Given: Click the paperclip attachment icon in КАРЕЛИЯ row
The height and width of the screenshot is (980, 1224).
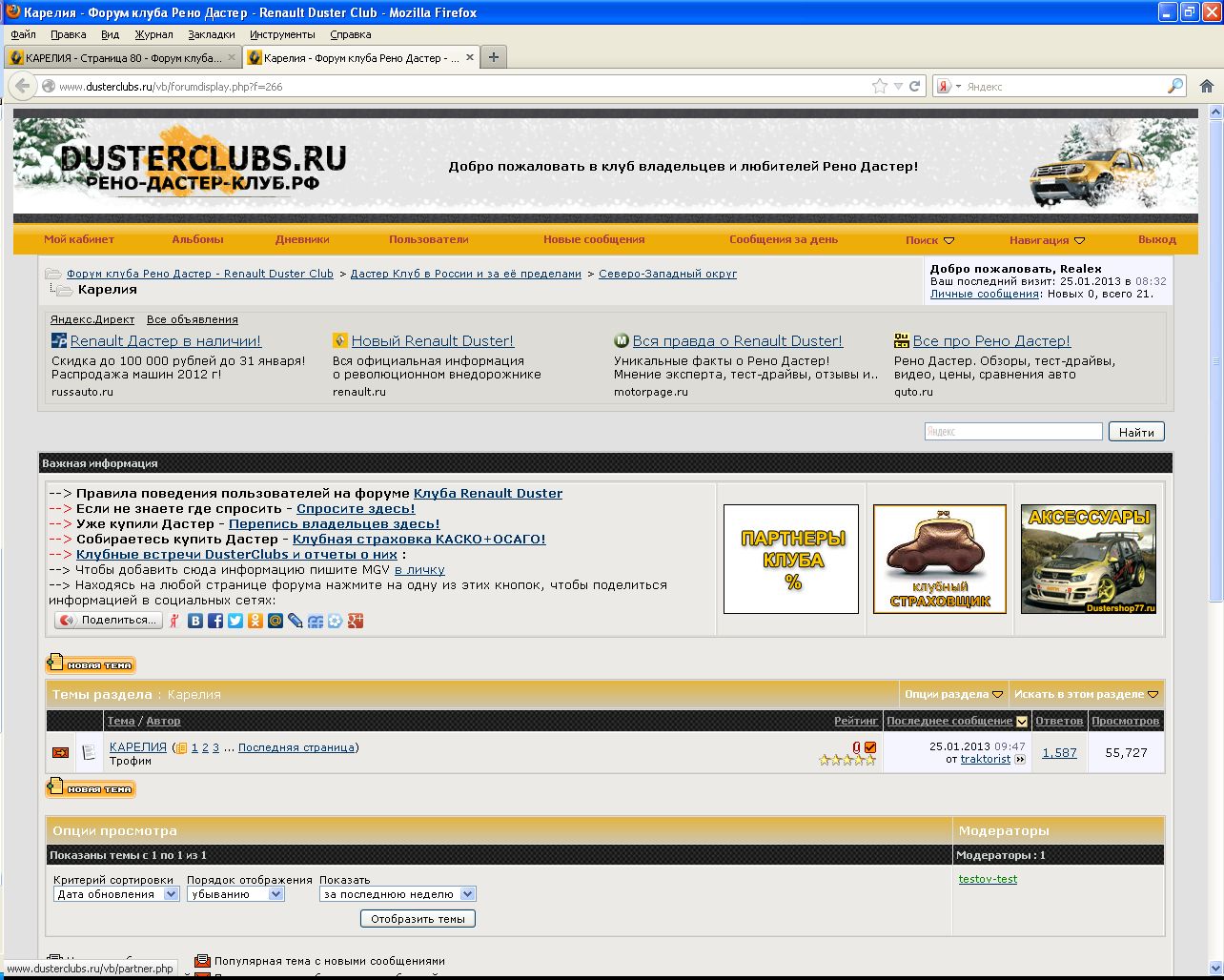Looking at the screenshot, I should click(x=856, y=747).
